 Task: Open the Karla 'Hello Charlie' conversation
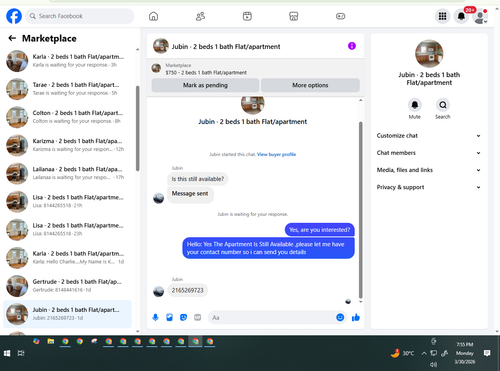pyautogui.click(x=68, y=258)
